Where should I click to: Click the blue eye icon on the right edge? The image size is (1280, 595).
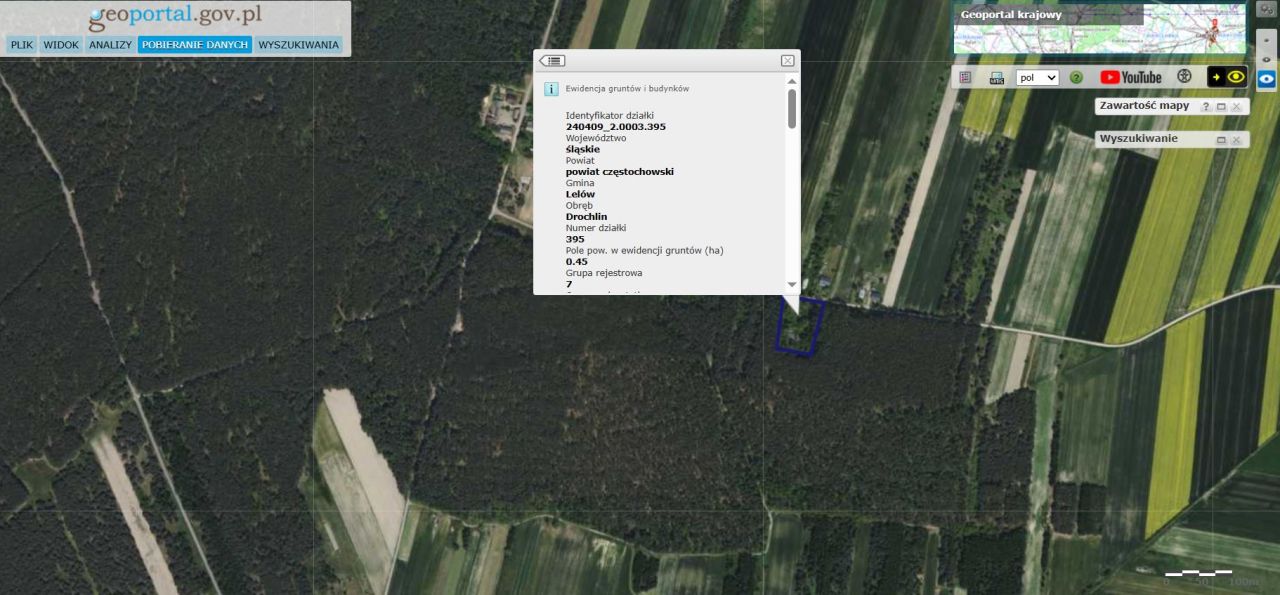coord(1266,79)
